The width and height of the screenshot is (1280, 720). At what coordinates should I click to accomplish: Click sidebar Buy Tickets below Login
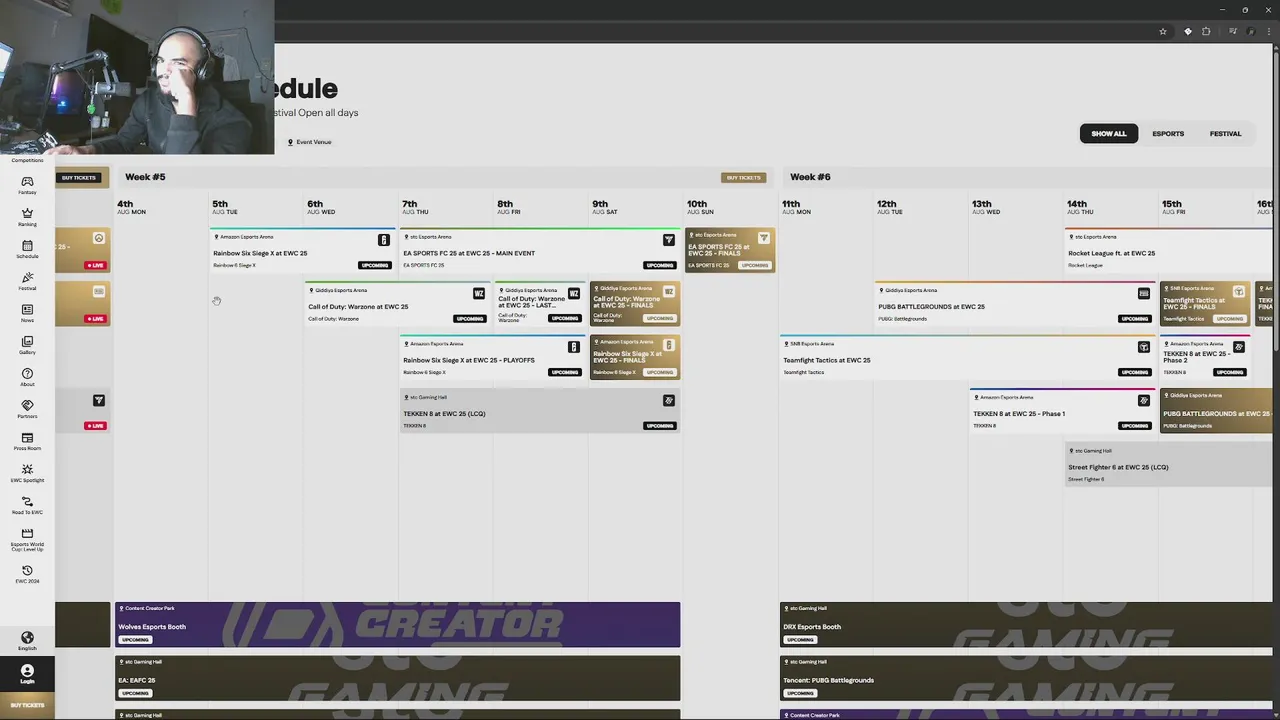click(x=27, y=705)
